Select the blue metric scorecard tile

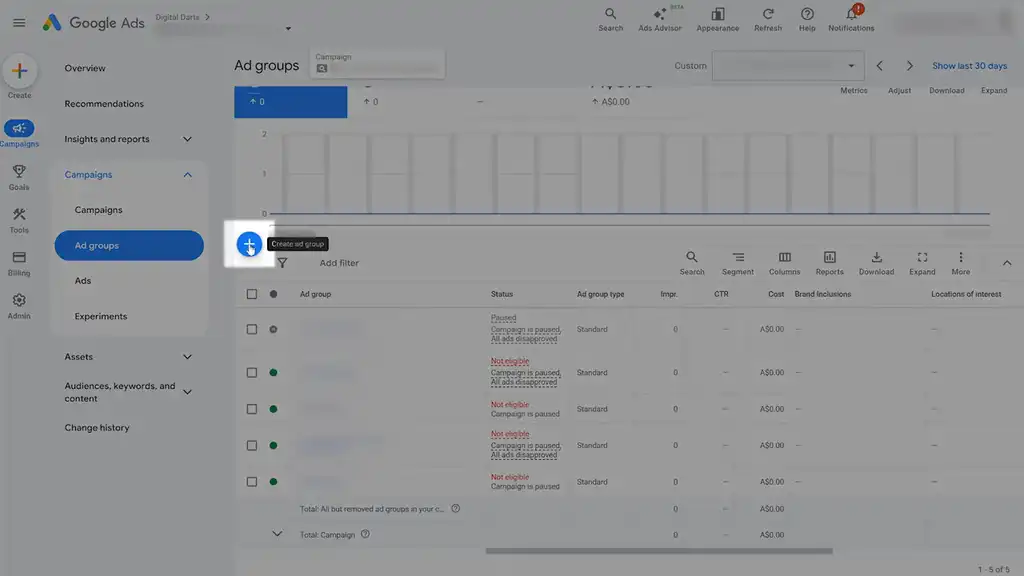(291, 102)
